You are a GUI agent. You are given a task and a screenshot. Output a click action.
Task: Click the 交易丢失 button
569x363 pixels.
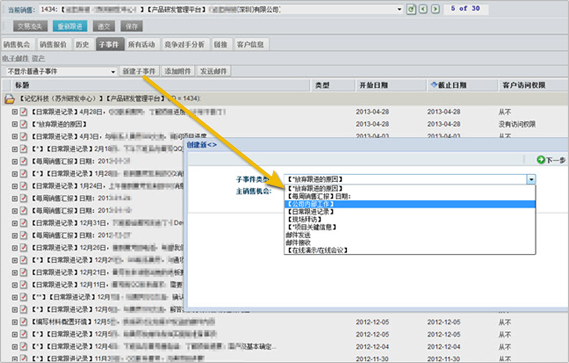pos(30,26)
